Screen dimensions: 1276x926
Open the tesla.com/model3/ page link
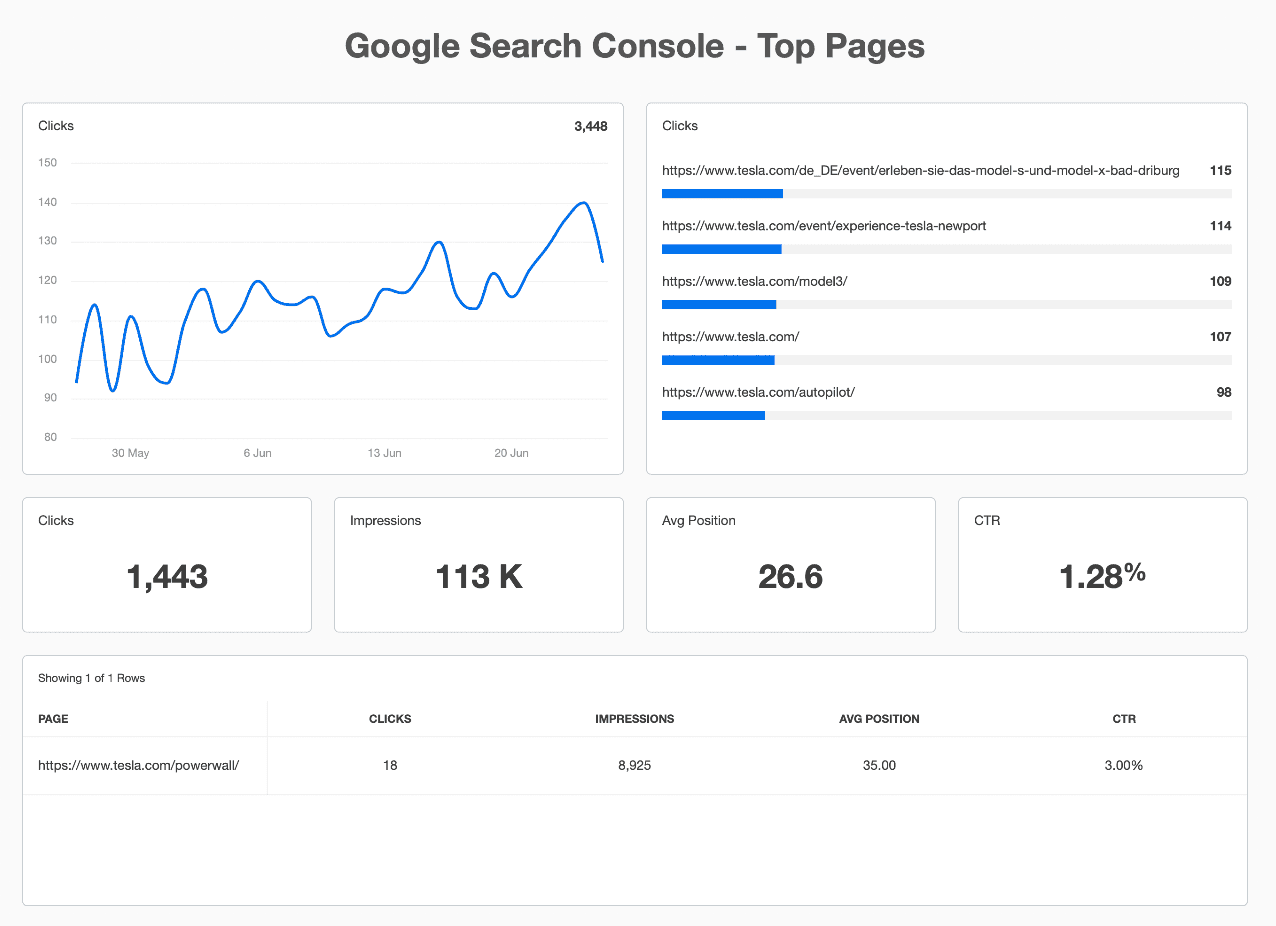(x=754, y=281)
